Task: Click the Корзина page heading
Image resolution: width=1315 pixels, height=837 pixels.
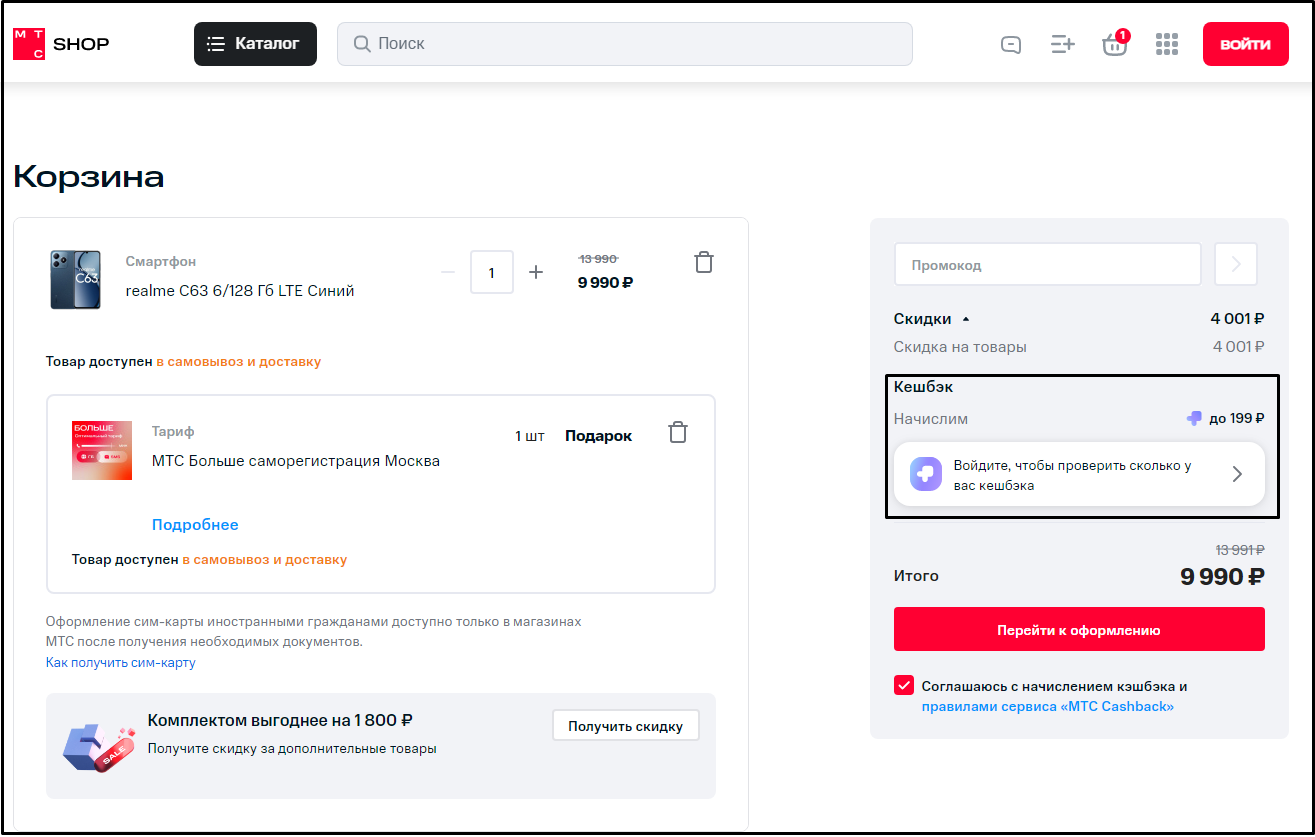Action: [x=89, y=177]
